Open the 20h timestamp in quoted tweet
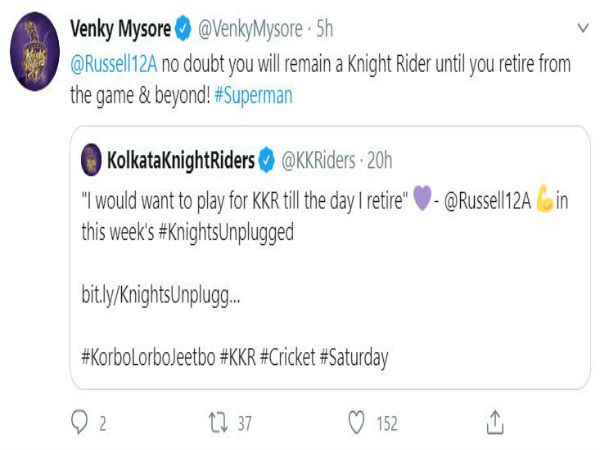This screenshot has width=600, height=450. (x=380, y=160)
